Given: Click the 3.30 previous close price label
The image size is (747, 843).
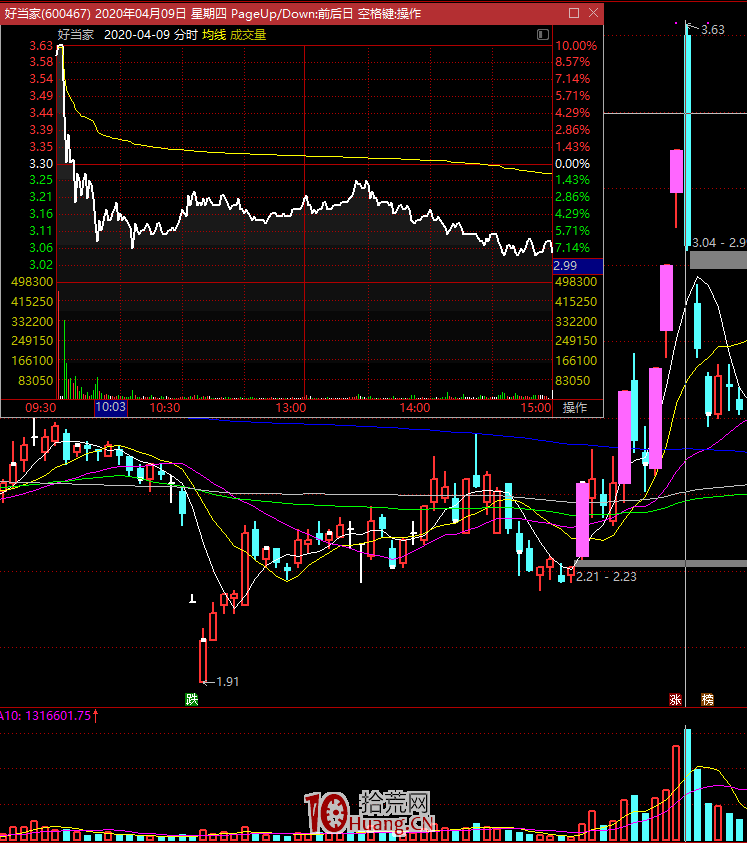Looking at the screenshot, I should click(41, 163).
